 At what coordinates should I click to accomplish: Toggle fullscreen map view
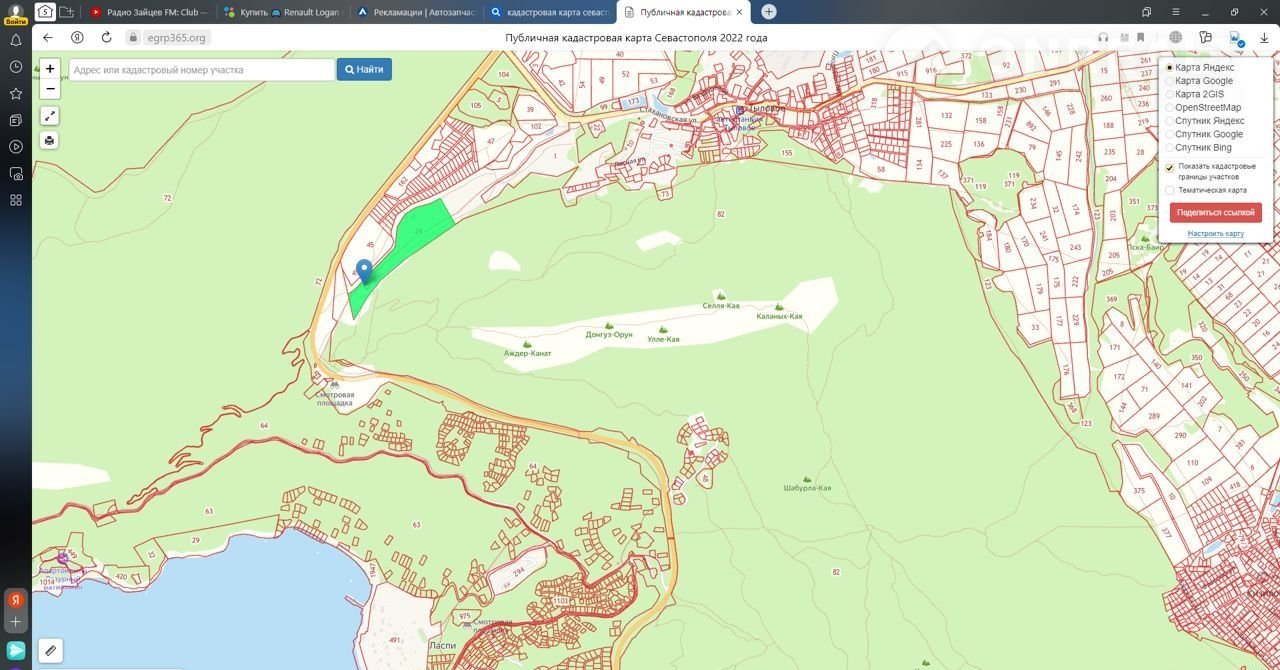coord(50,115)
